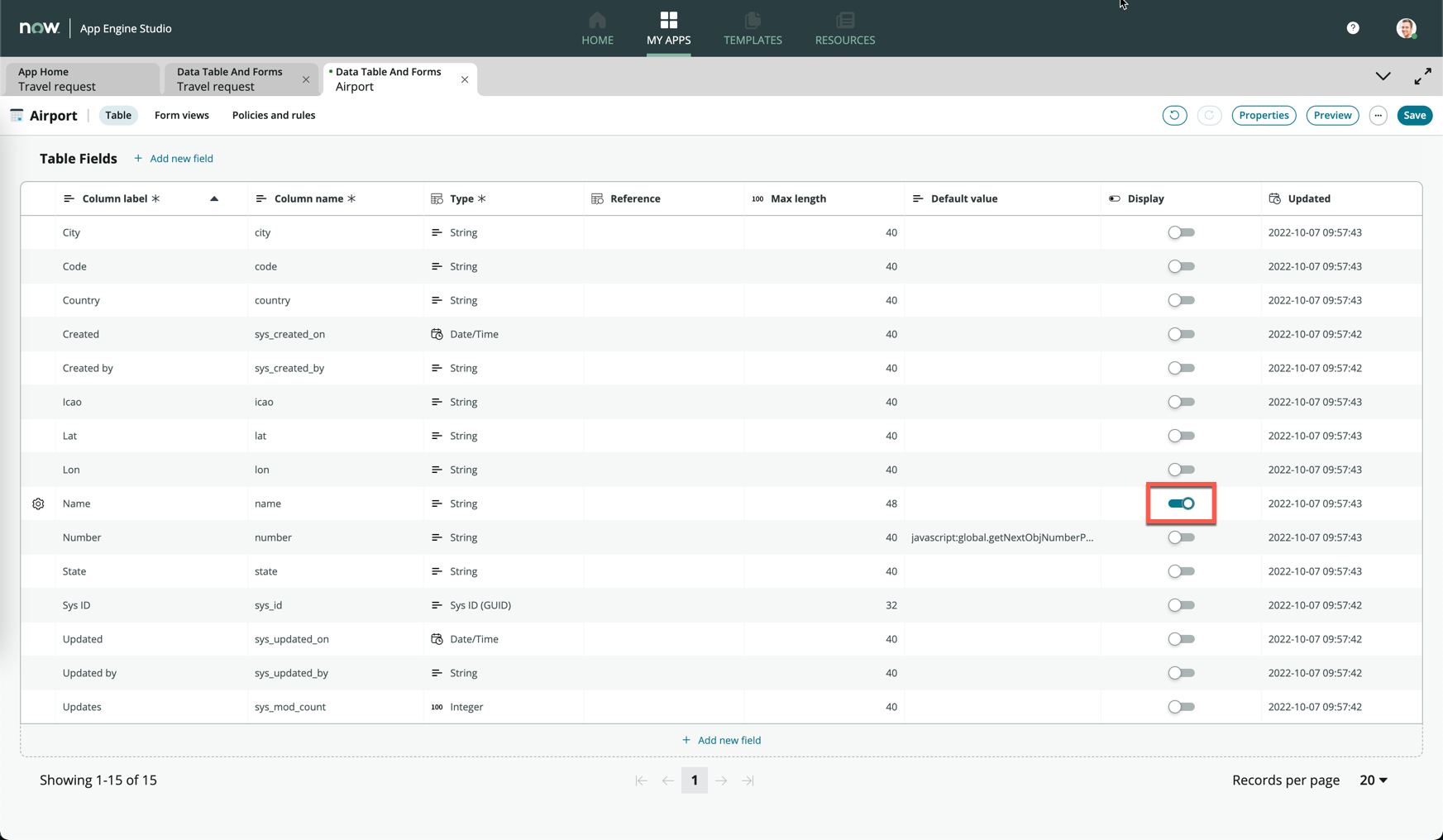Screen dimensions: 1443x840
Task: Click the 'Lat' column label cell
Action: [151, 436]
